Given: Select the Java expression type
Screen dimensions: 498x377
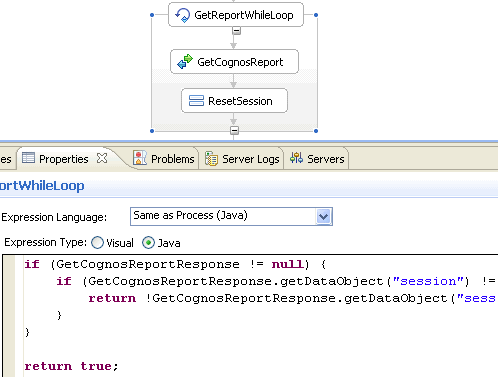Looking at the screenshot, I should pos(148,243).
